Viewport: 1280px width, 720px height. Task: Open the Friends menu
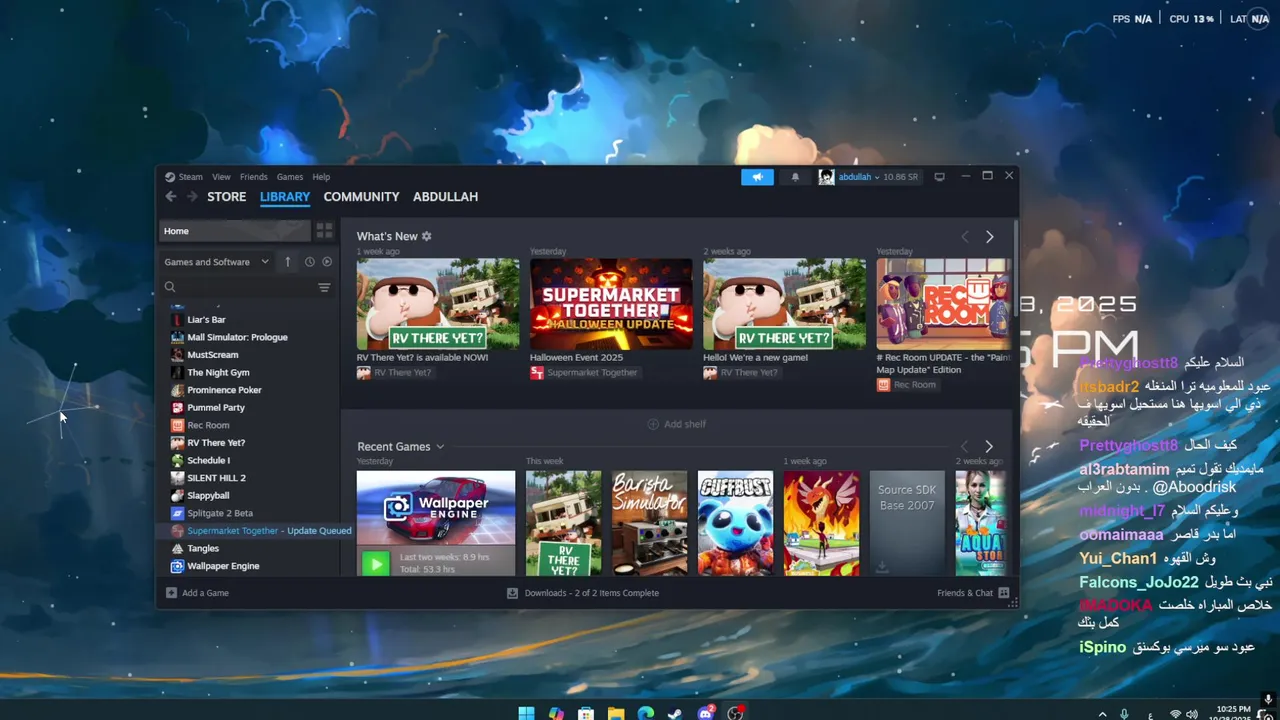click(254, 177)
